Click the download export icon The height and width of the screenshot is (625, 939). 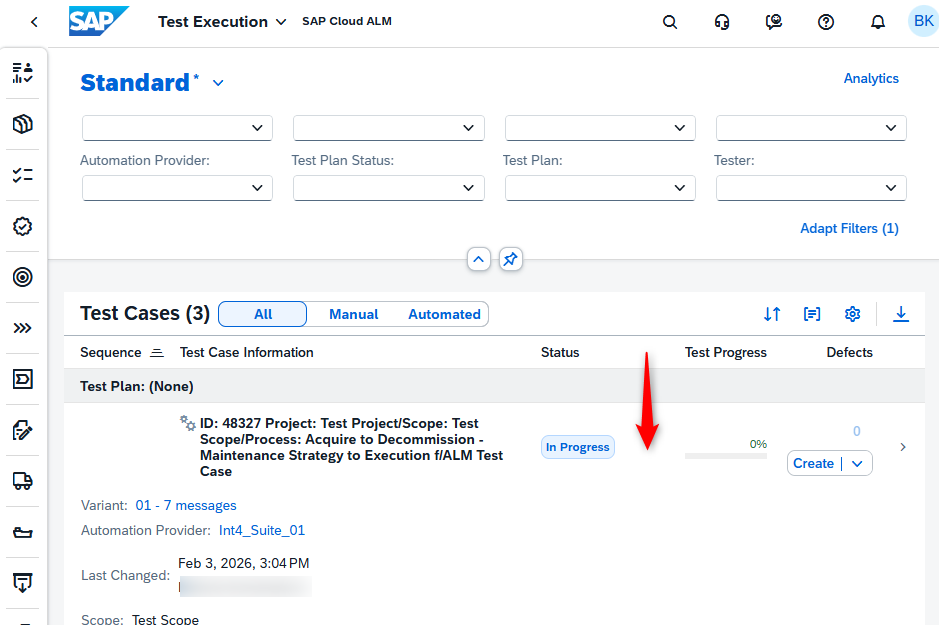(901, 314)
